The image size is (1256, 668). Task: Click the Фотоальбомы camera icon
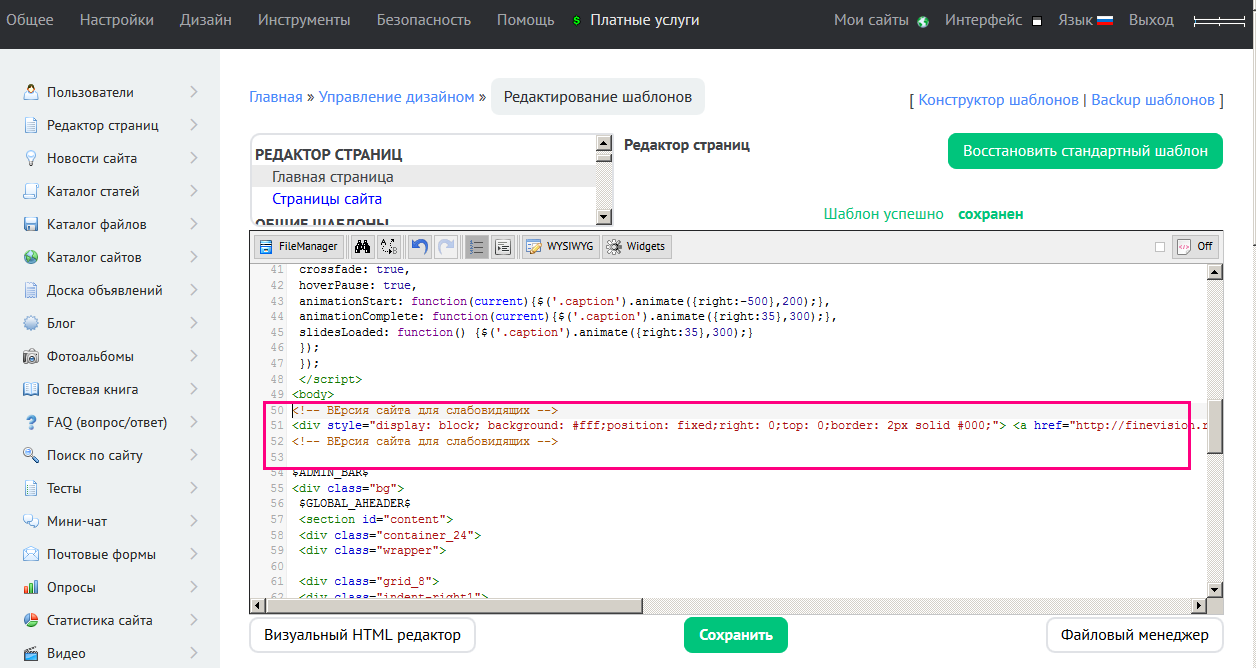(x=31, y=356)
